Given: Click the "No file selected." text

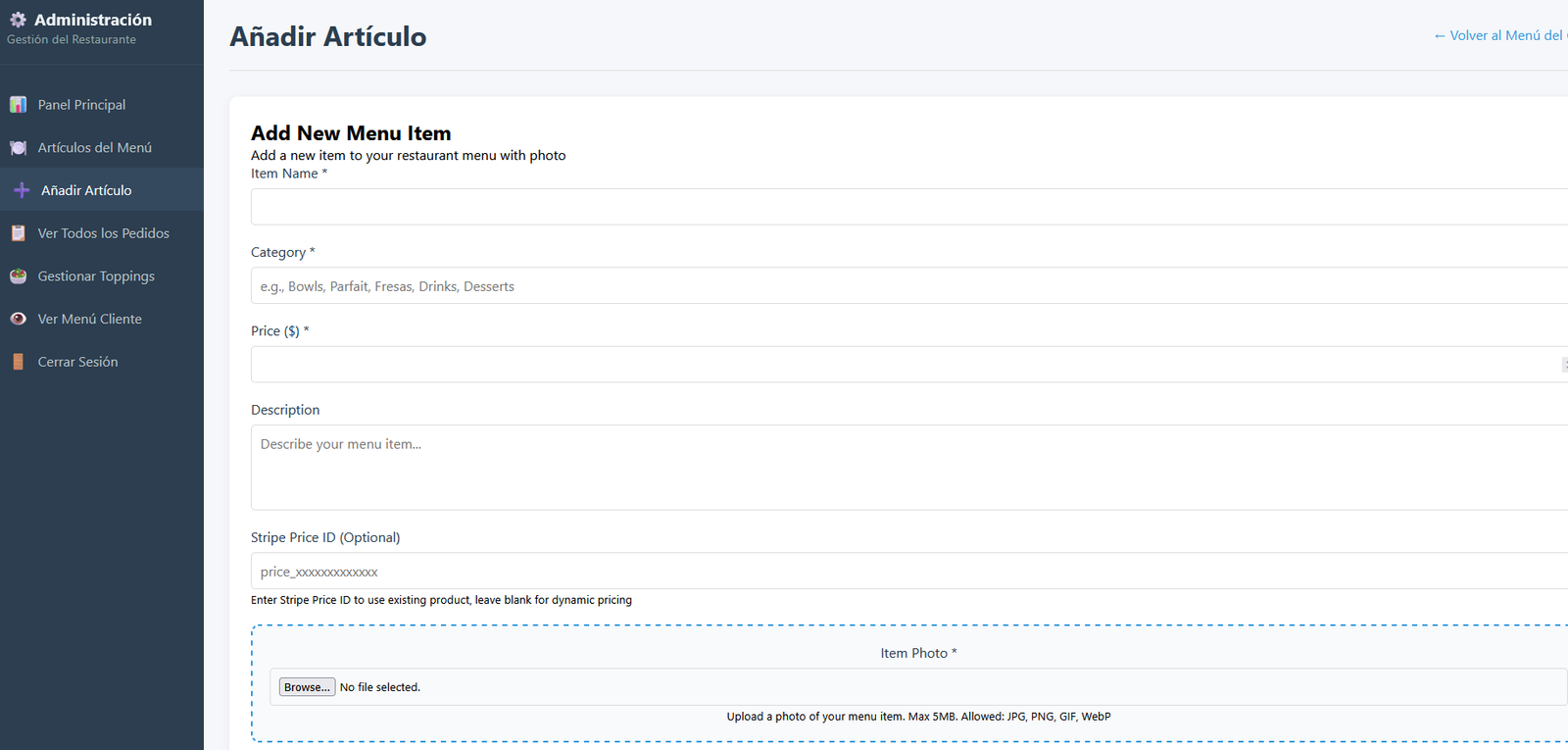Looking at the screenshot, I should coord(380,687).
